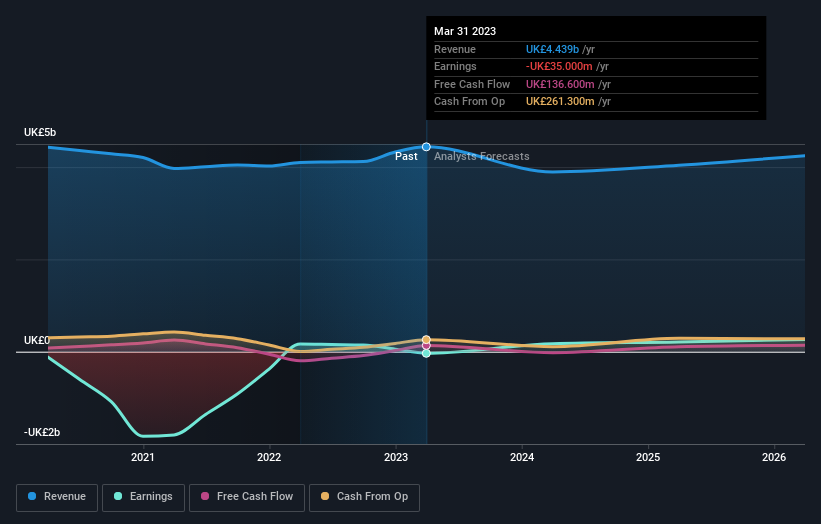Click the UK£4.439b revenue value in tooltip
Image resolution: width=821 pixels, height=524 pixels.
[x=552, y=49]
